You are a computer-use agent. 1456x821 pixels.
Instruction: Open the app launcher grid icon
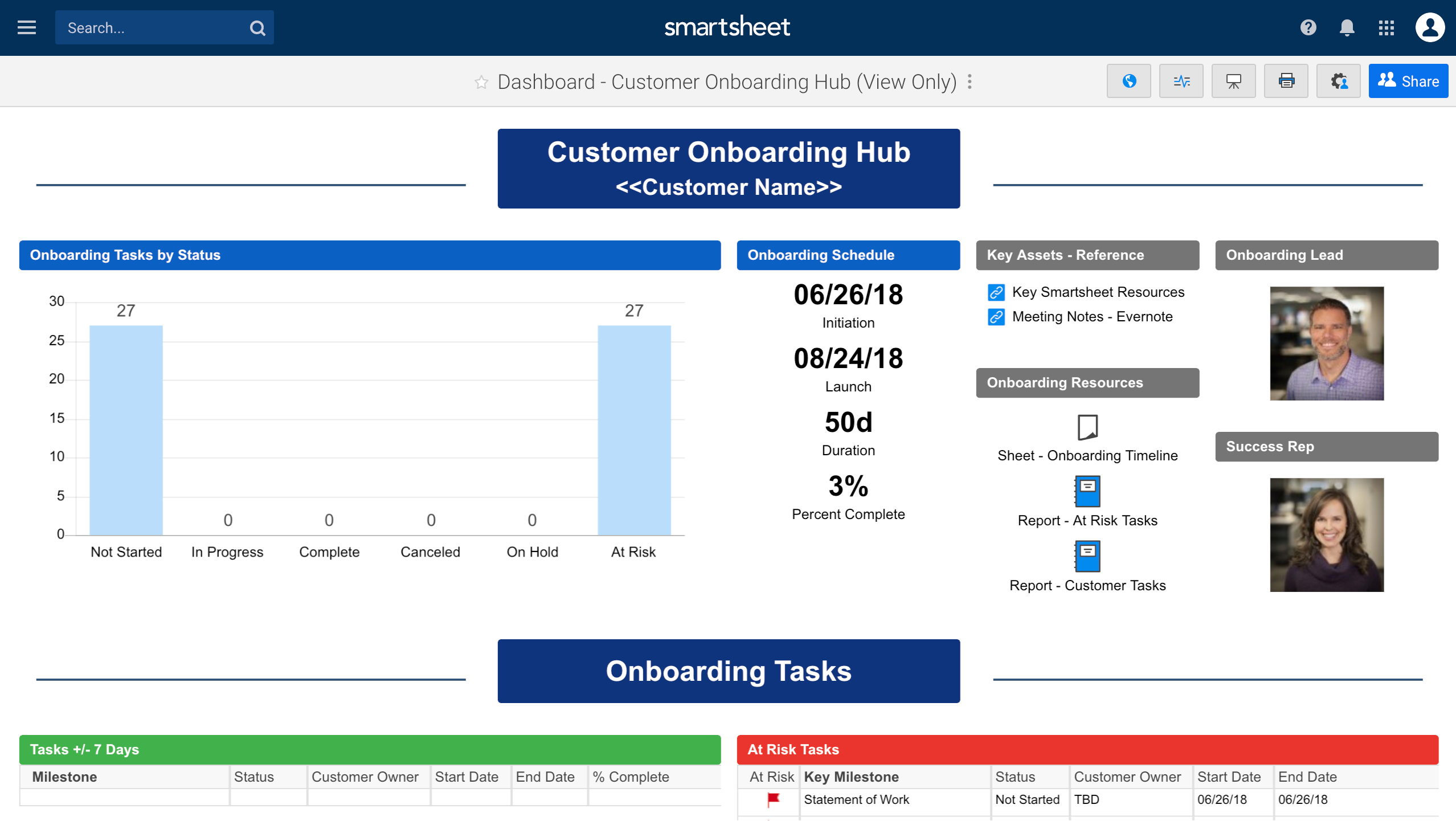coord(1386,27)
